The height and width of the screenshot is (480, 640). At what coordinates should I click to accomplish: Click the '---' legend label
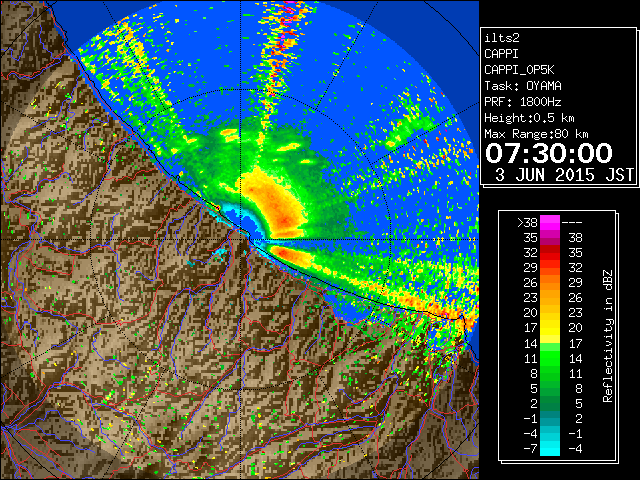(x=572, y=223)
